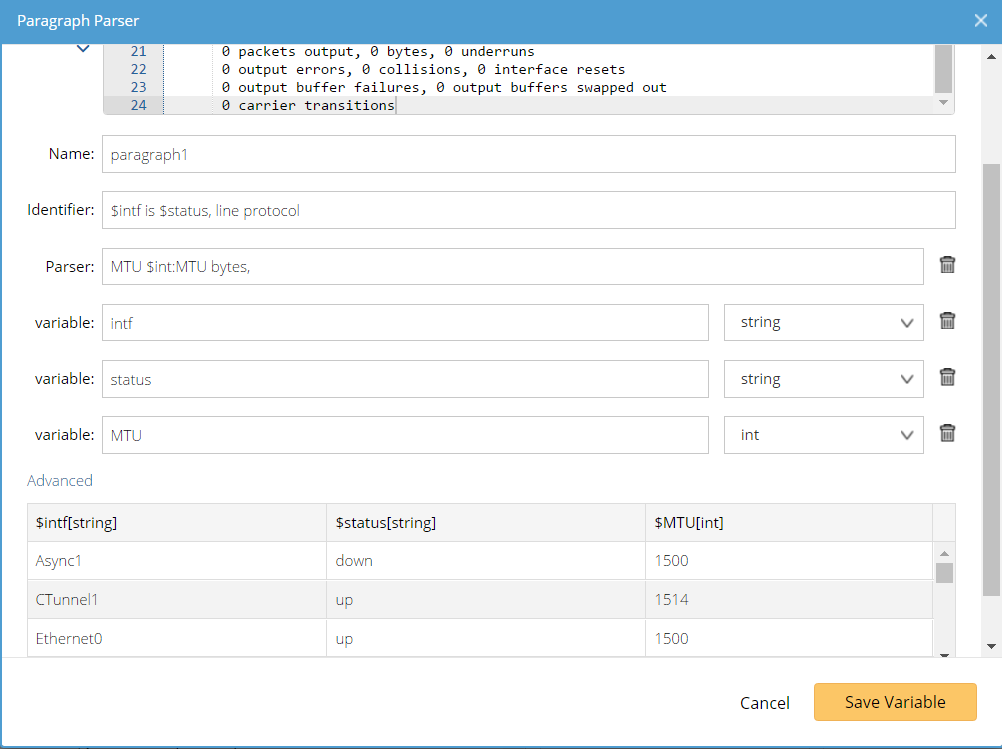
Task: Open the type dropdown for the intf variable
Action: (823, 322)
